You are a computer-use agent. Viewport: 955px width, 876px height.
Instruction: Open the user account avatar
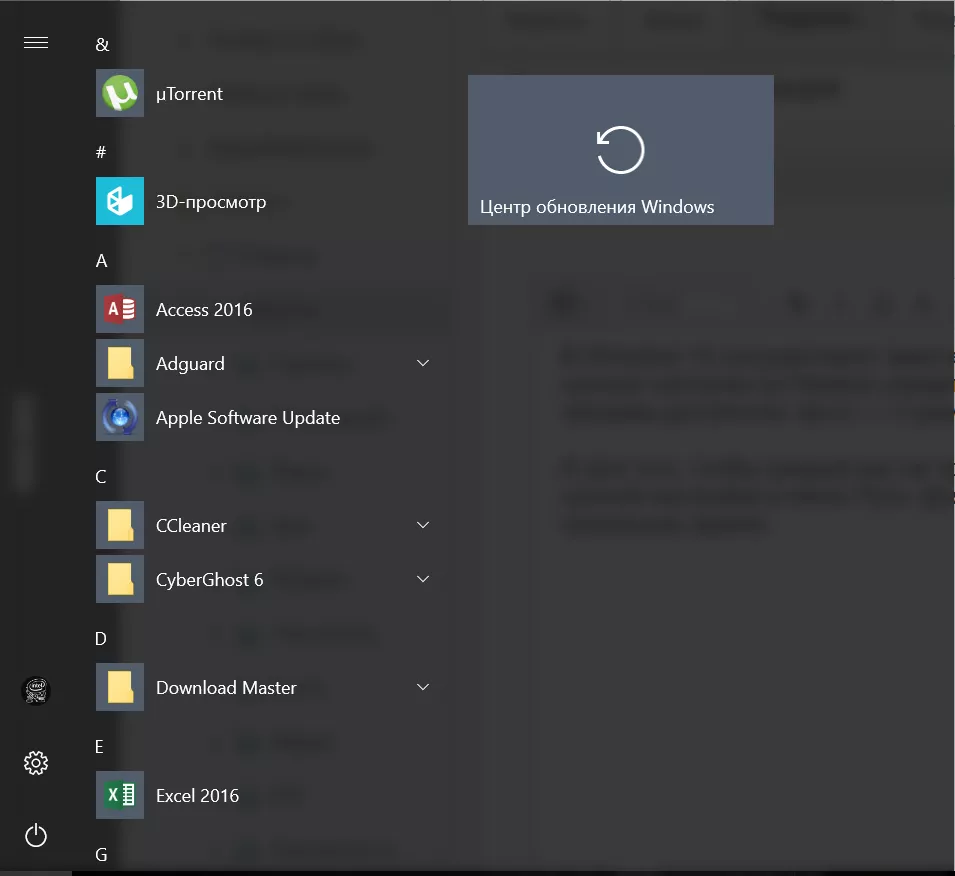pyautogui.click(x=36, y=690)
